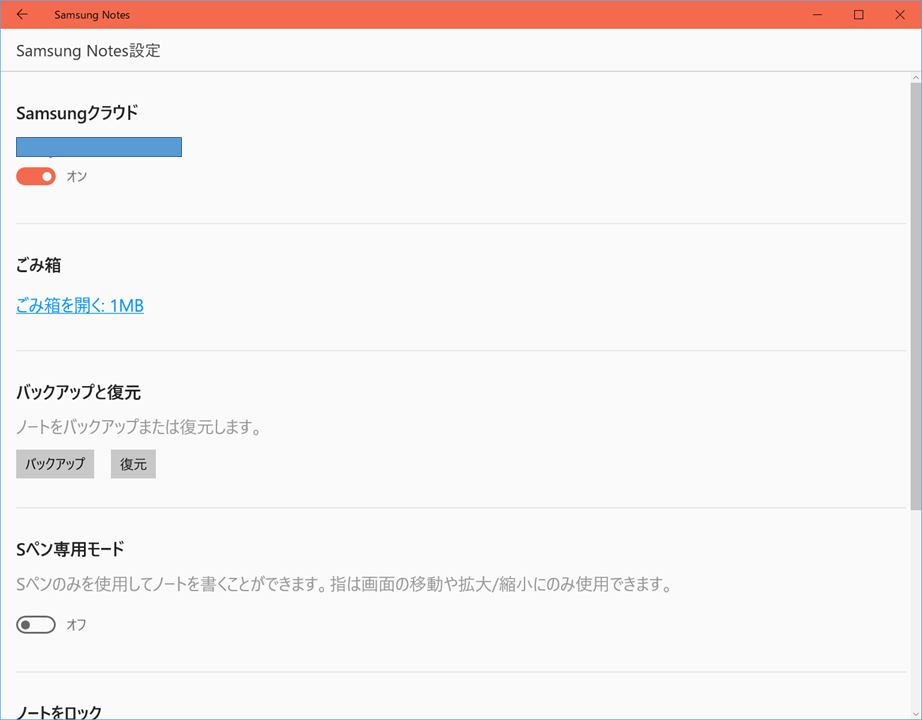Select the Sペン専用モード heading
Image resolution: width=922 pixels, height=720 pixels.
70,549
